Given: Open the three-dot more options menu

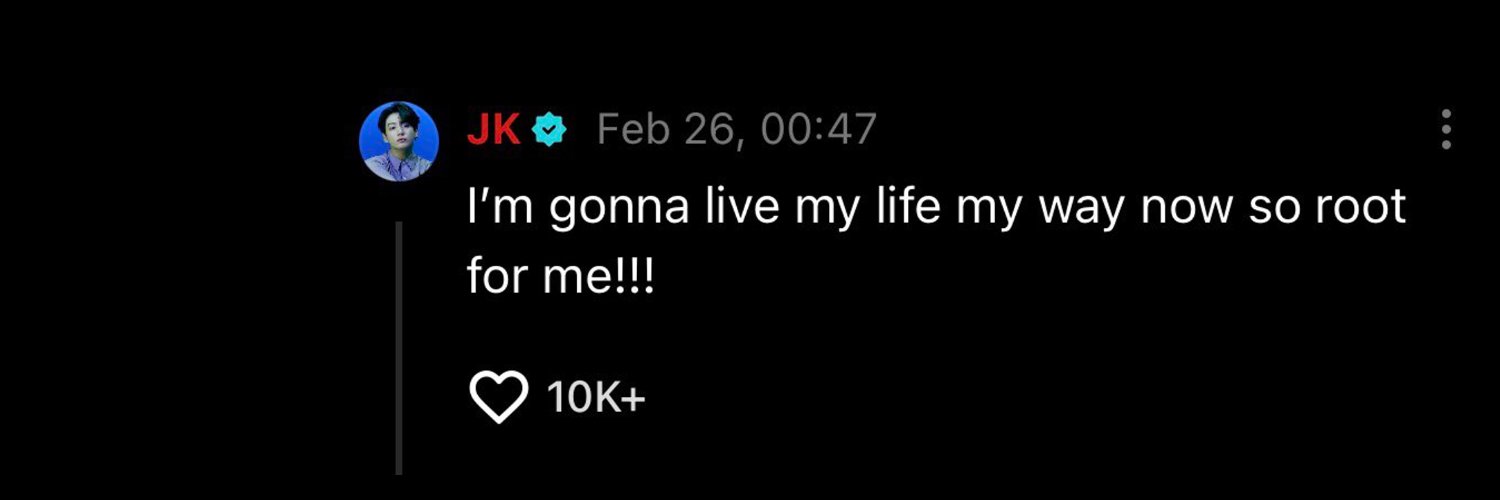Looking at the screenshot, I should click(1445, 130).
